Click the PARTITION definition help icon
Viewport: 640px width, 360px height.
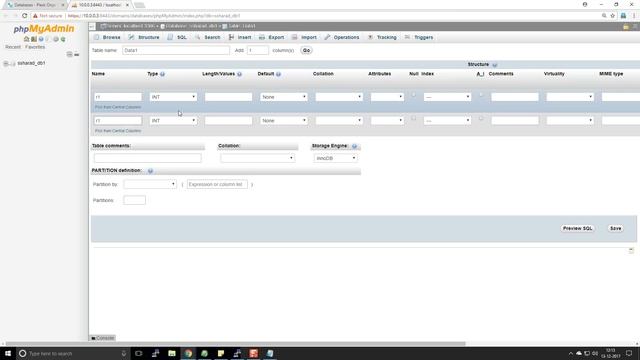[x=150, y=171]
